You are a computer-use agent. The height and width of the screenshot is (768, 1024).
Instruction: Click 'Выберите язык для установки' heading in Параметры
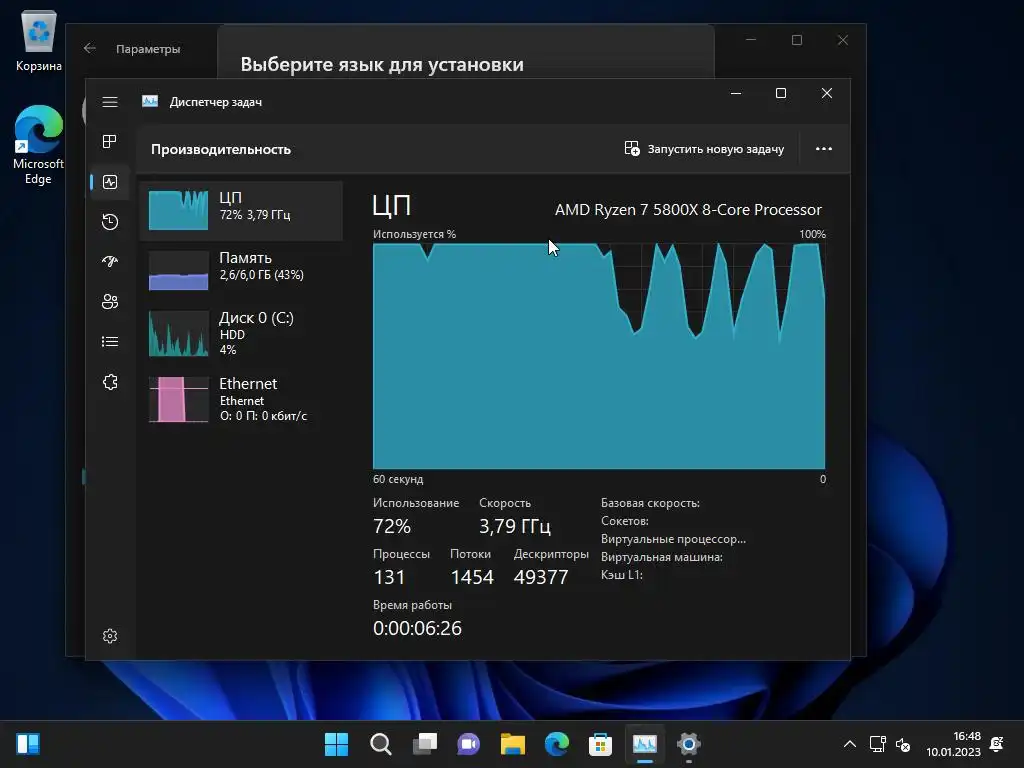coord(382,64)
